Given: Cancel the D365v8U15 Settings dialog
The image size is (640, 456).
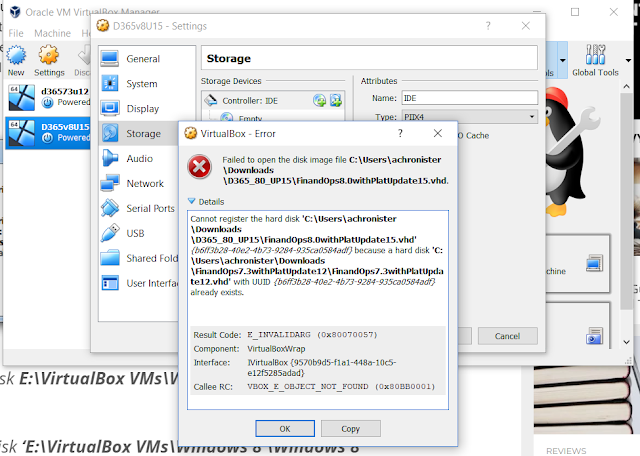Looking at the screenshot, I should (507, 336).
